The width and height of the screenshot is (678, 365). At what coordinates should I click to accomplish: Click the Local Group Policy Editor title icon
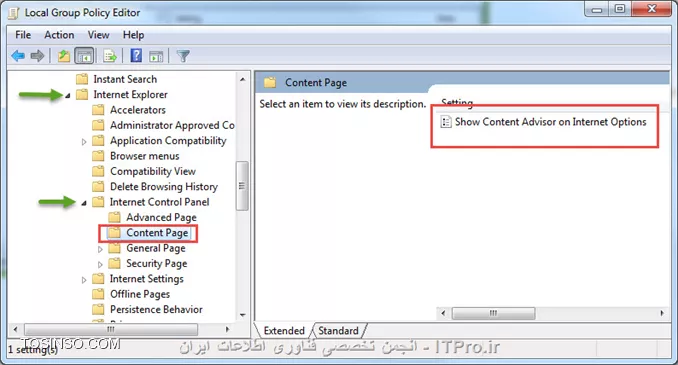point(13,13)
